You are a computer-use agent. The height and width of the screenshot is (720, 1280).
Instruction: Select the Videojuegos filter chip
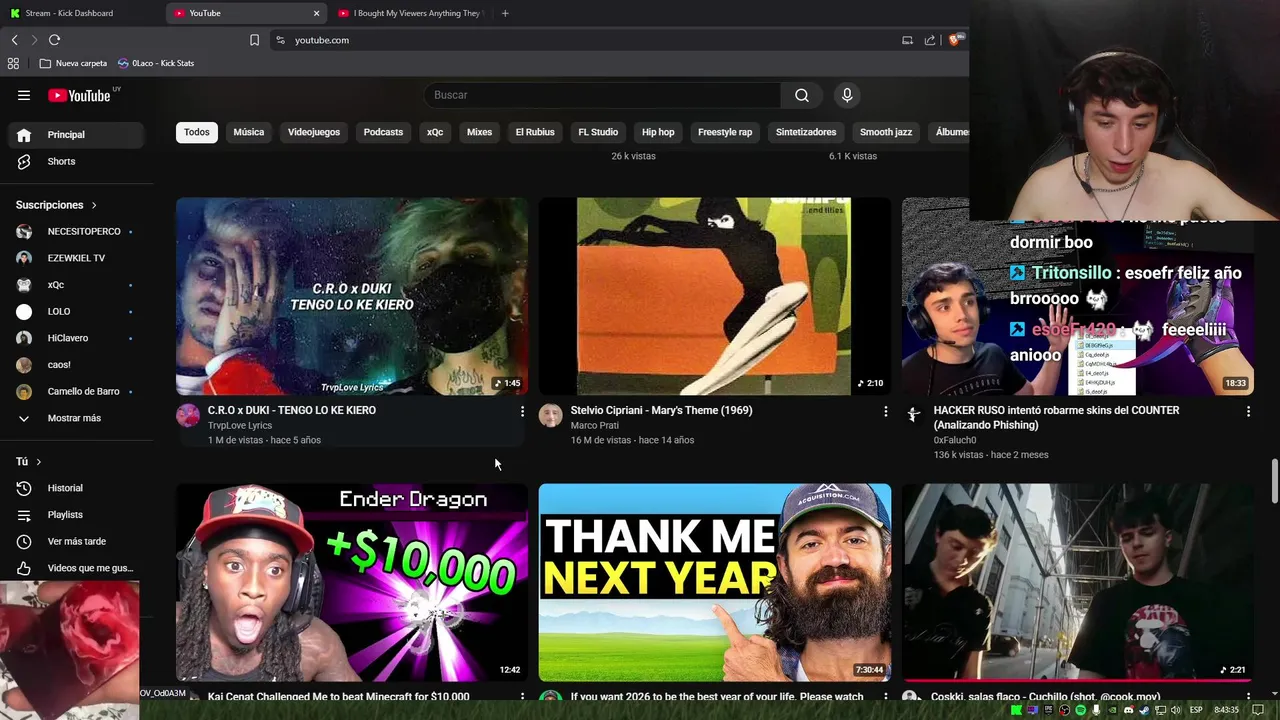pos(314,132)
